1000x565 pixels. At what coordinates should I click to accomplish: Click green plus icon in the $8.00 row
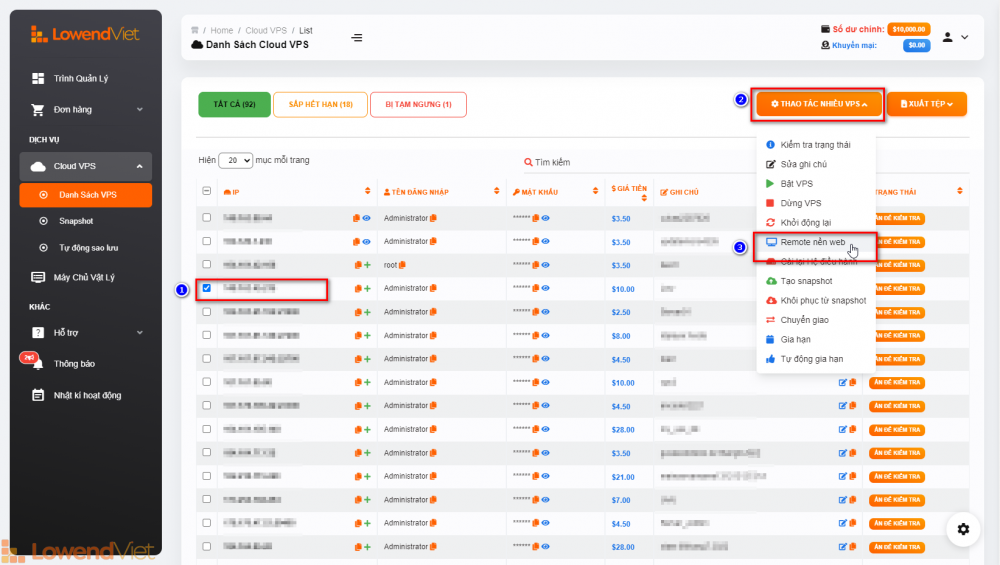pyautogui.click(x=367, y=335)
